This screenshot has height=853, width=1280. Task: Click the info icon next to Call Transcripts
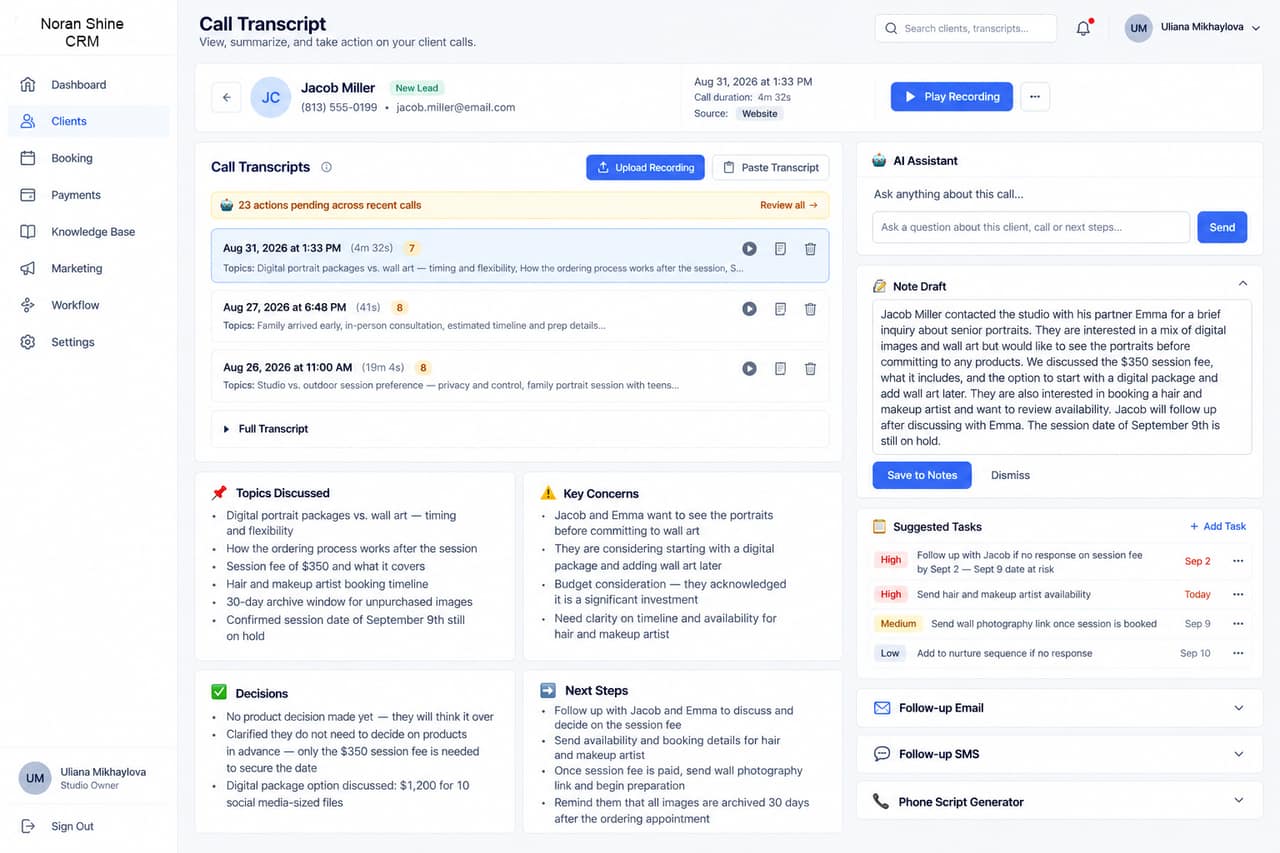tap(326, 167)
